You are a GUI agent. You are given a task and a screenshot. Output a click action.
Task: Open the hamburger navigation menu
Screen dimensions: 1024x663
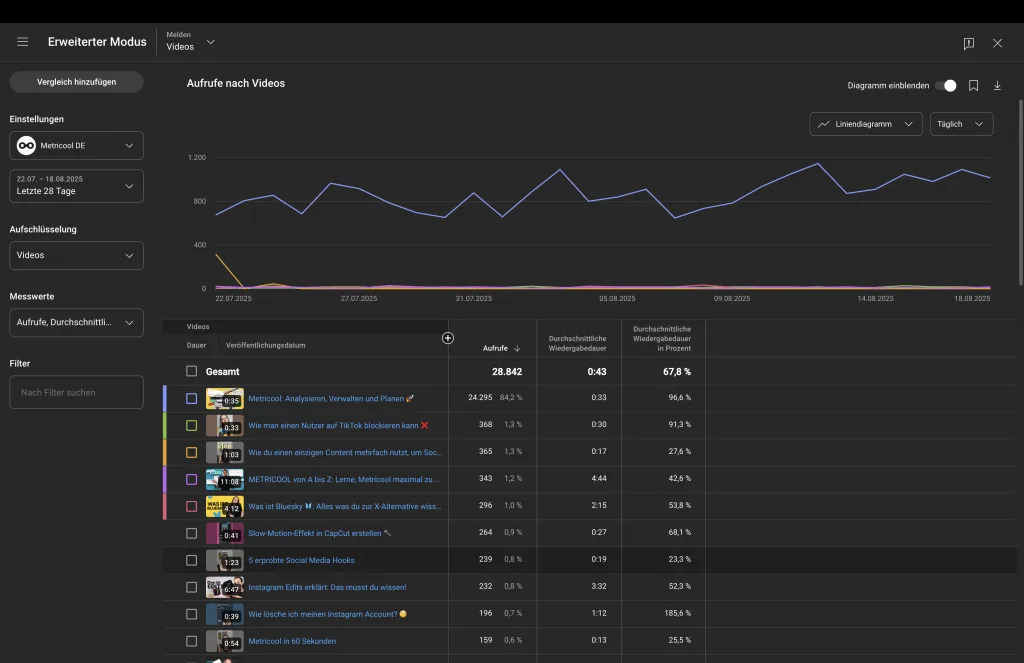tap(22, 42)
